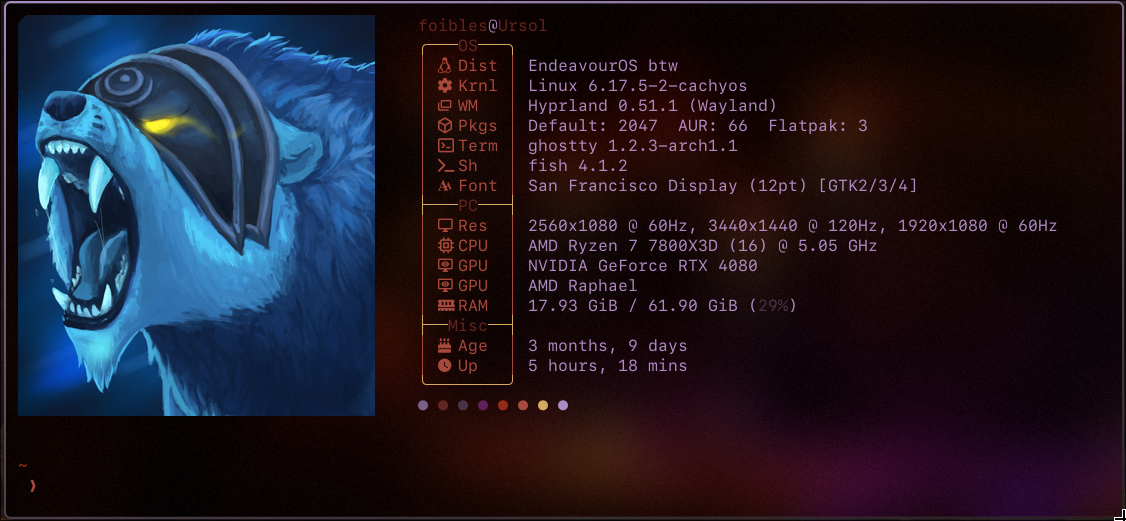Click the Misc section header label
Image resolution: width=1126 pixels, height=521 pixels.
point(467,326)
